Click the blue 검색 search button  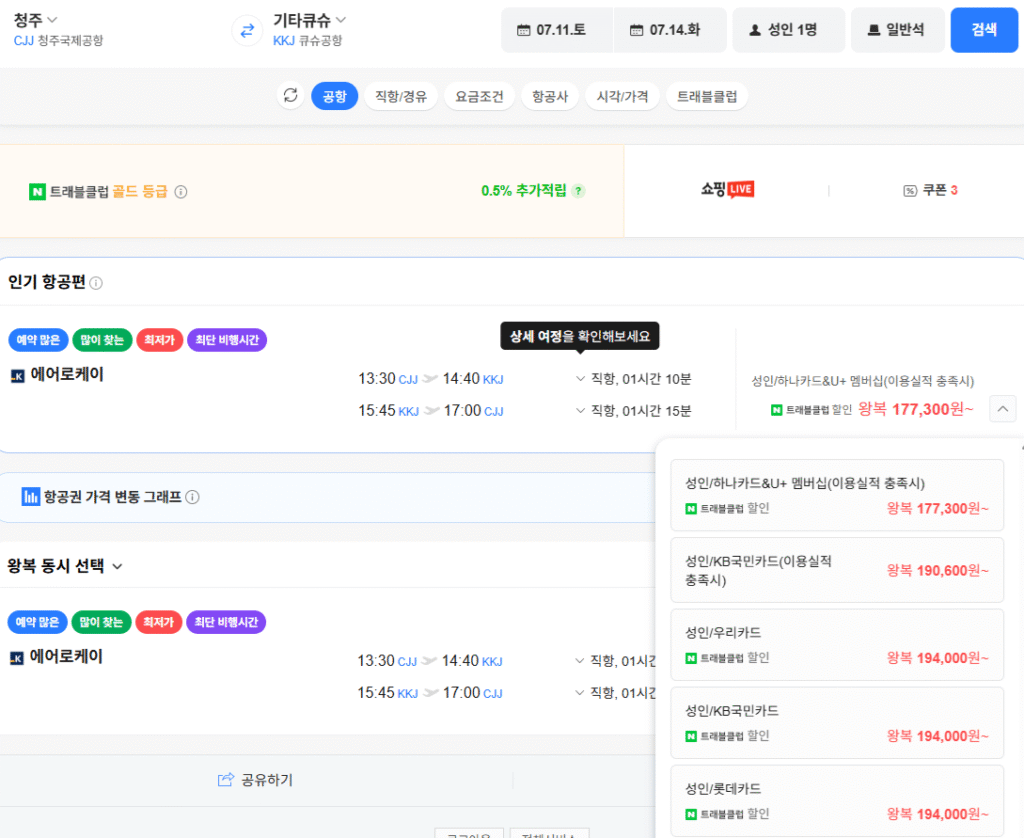pos(984,30)
